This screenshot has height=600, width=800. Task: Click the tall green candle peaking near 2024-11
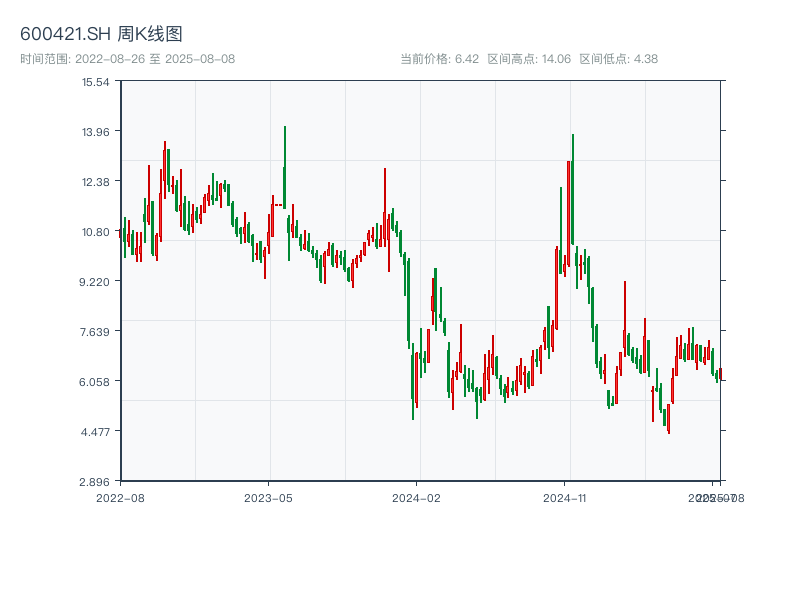pos(573,190)
